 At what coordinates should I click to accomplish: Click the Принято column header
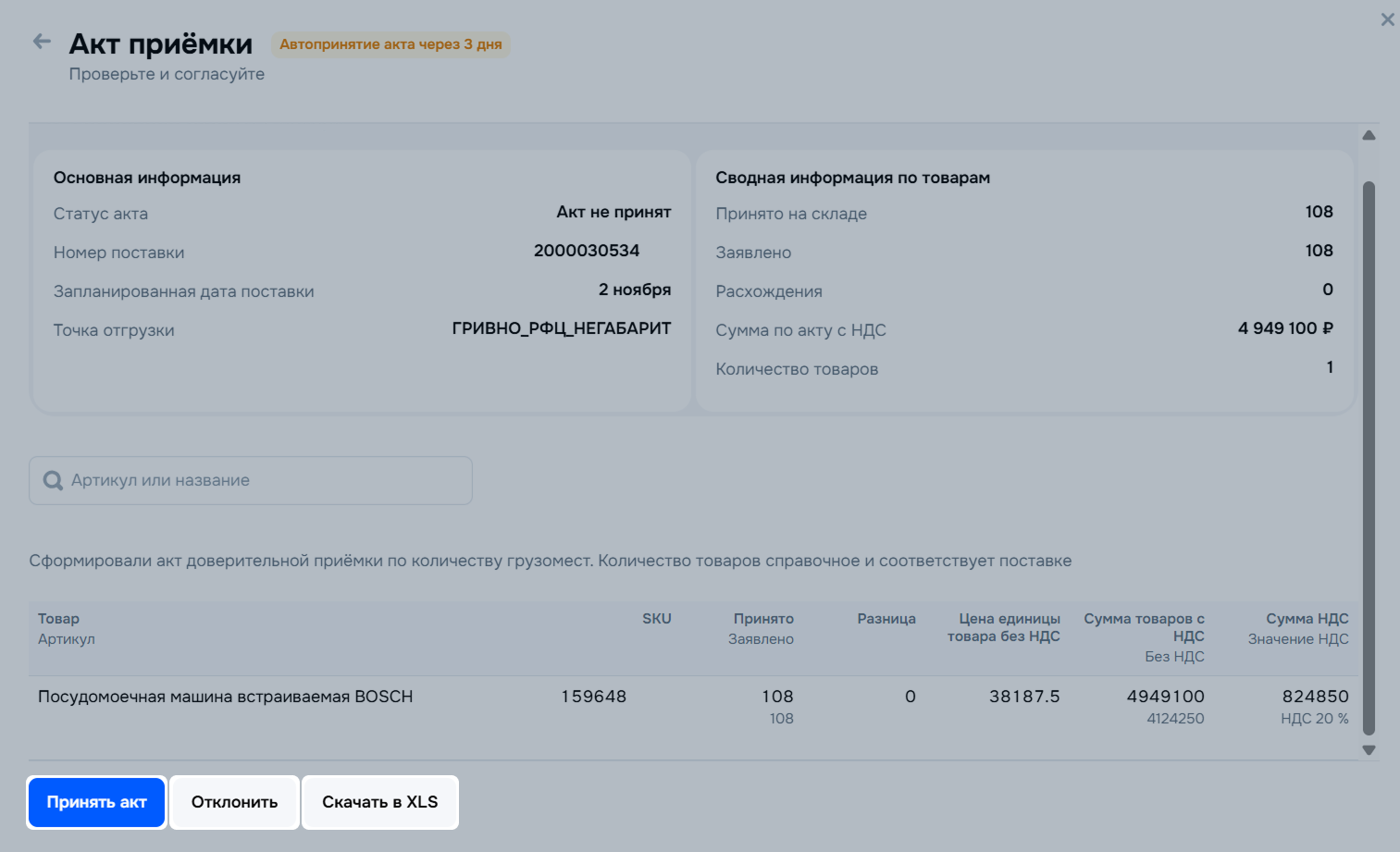click(x=762, y=619)
